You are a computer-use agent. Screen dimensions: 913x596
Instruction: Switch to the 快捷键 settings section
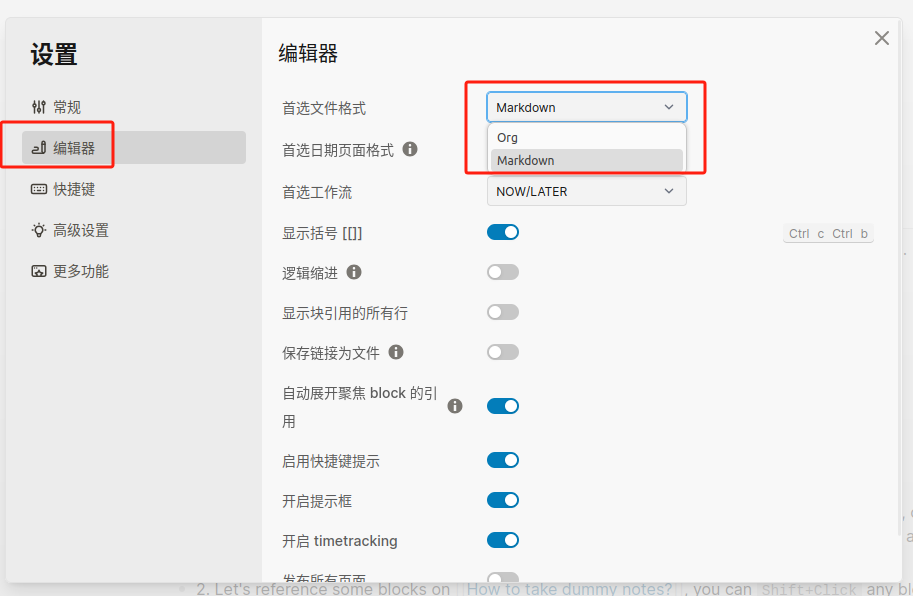click(75, 188)
